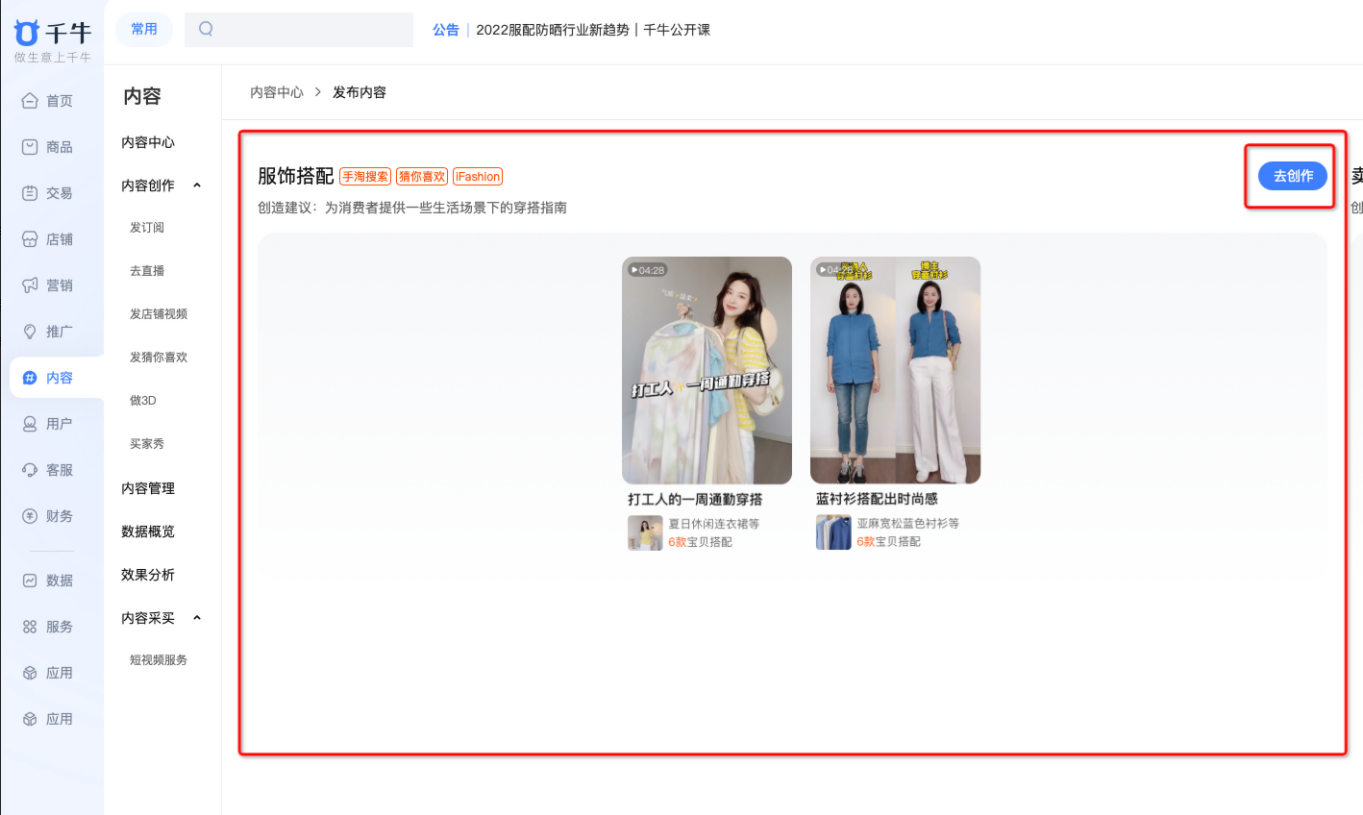The image size is (1363, 815).
Task: Play the 打工人的一周通勤穿搭 video thumbnail
Action: [x=707, y=370]
